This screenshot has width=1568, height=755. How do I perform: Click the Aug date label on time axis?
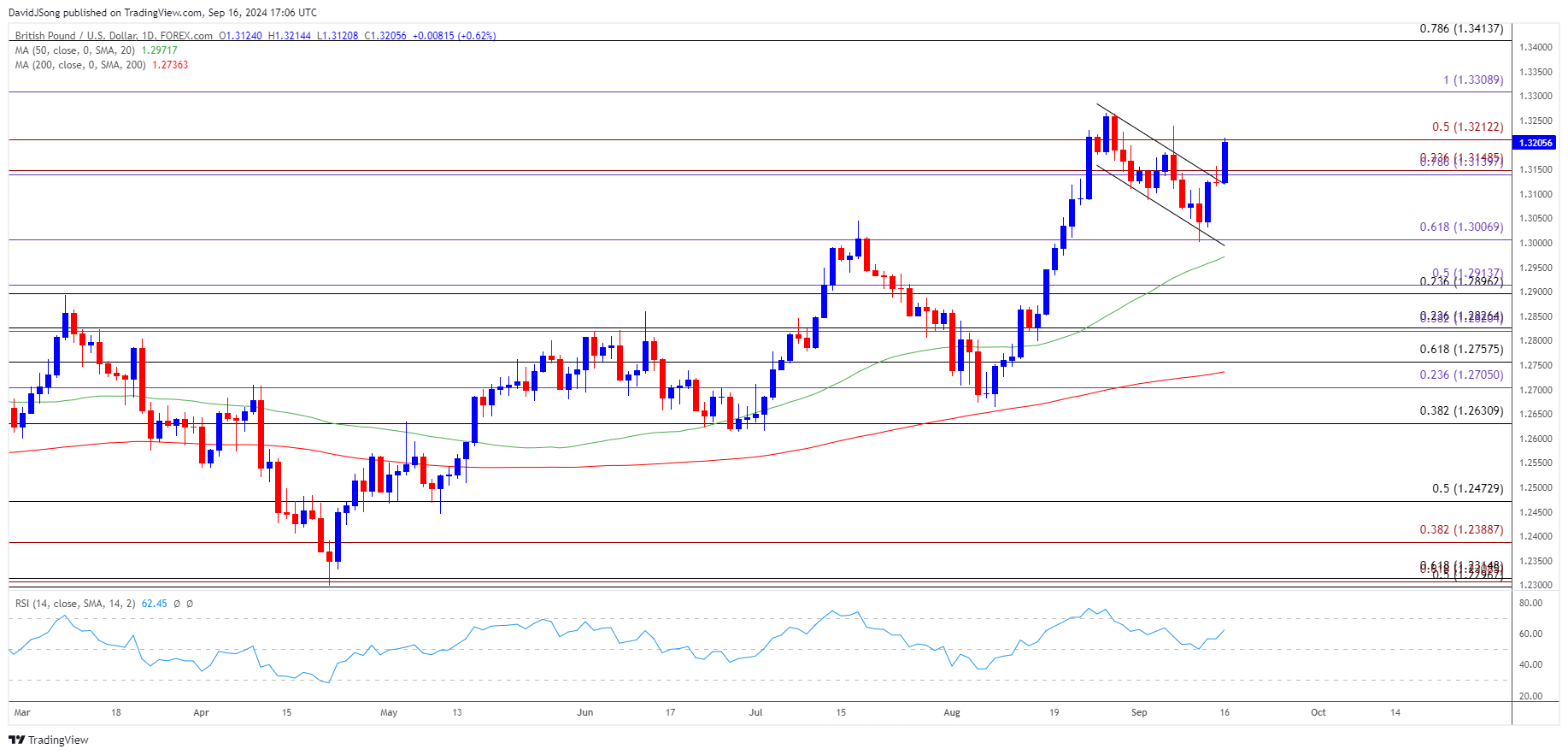tap(952, 712)
